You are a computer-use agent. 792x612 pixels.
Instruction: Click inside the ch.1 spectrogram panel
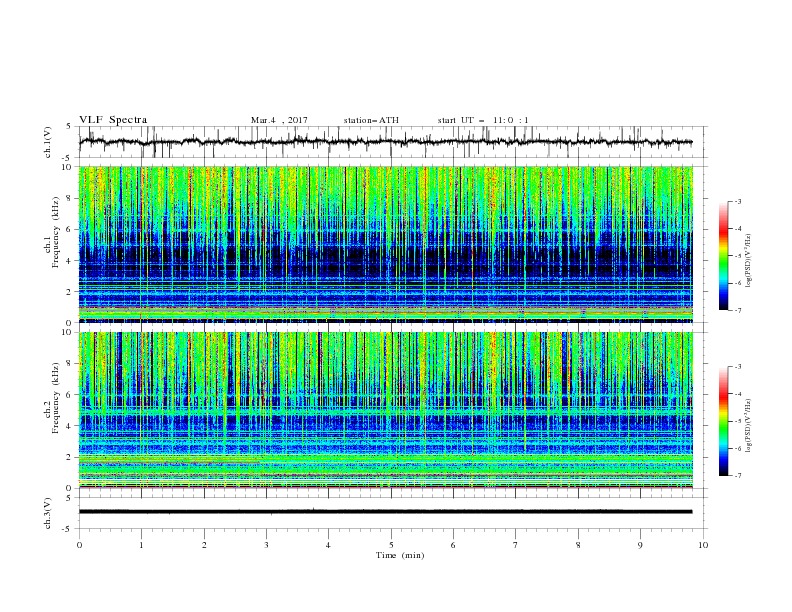386,244
